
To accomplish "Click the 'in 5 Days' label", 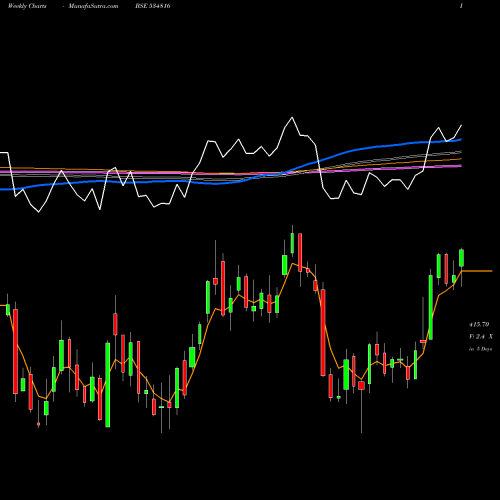I will click(480, 349).
